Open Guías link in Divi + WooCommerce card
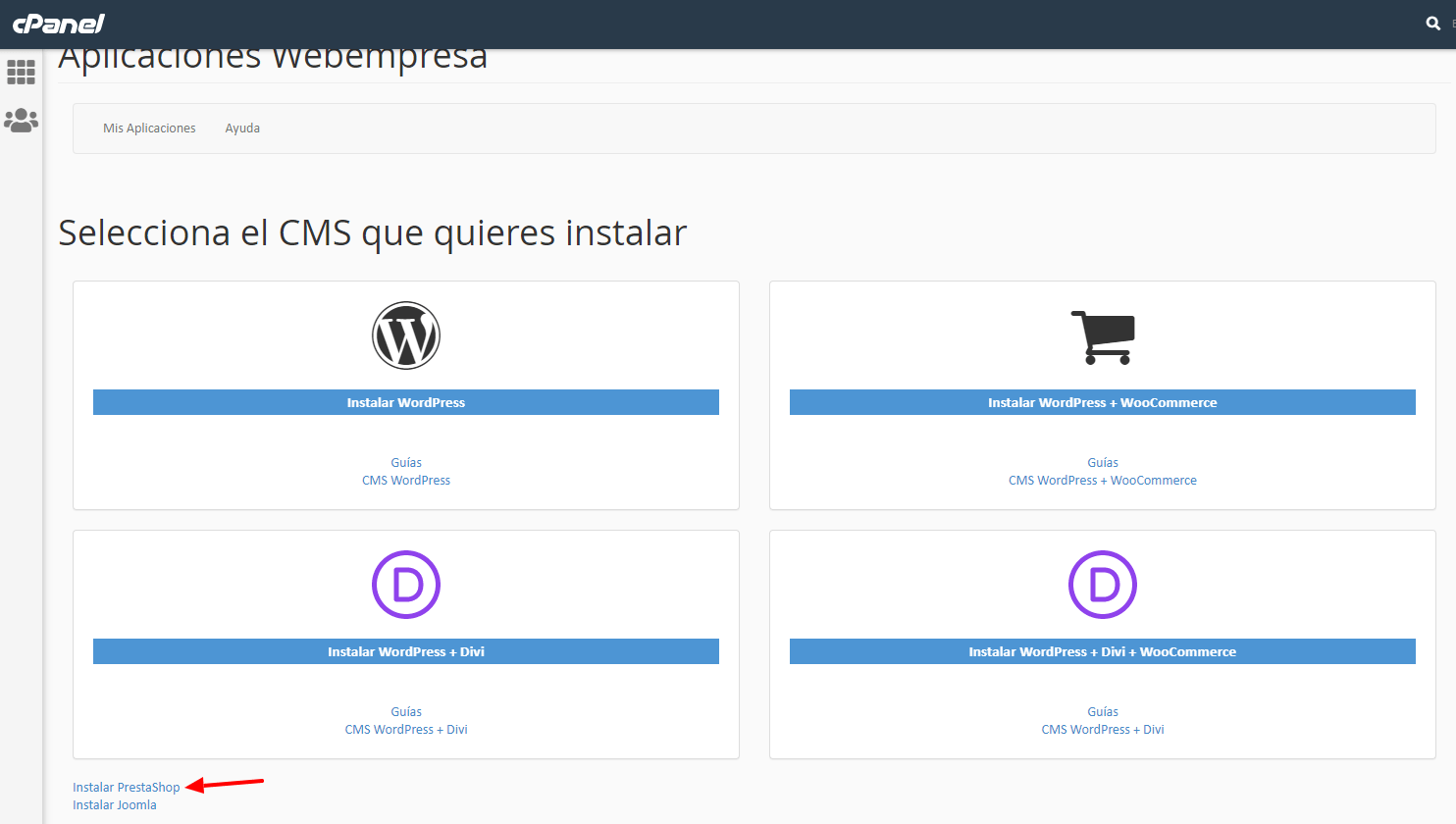 [x=1103, y=712]
